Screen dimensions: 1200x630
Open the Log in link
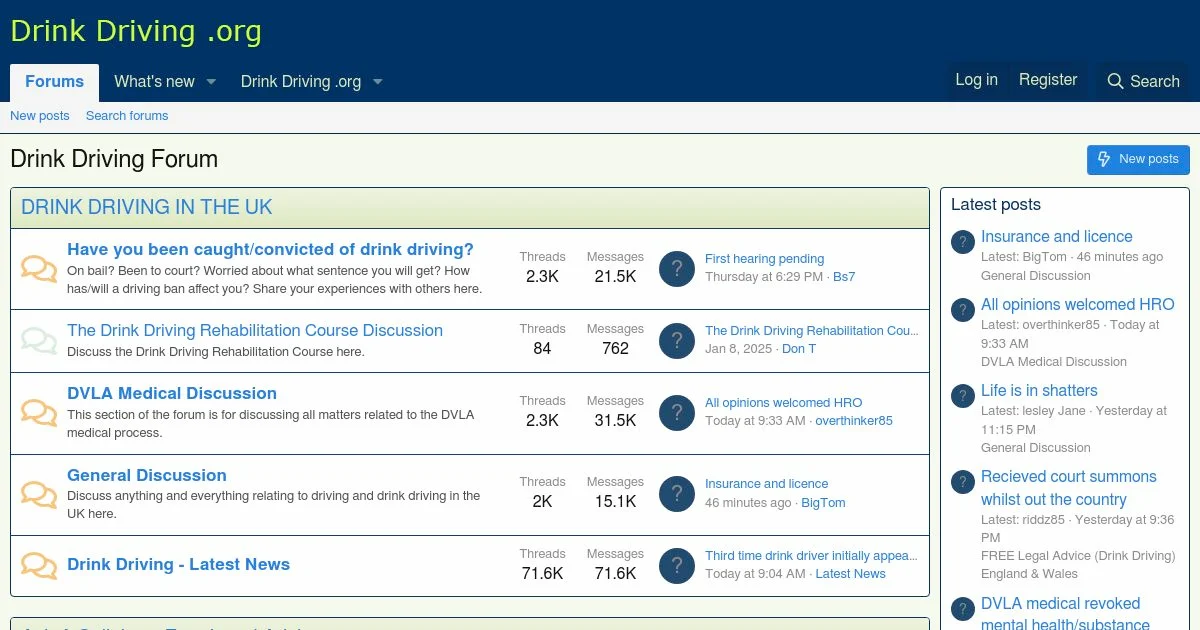click(x=976, y=80)
